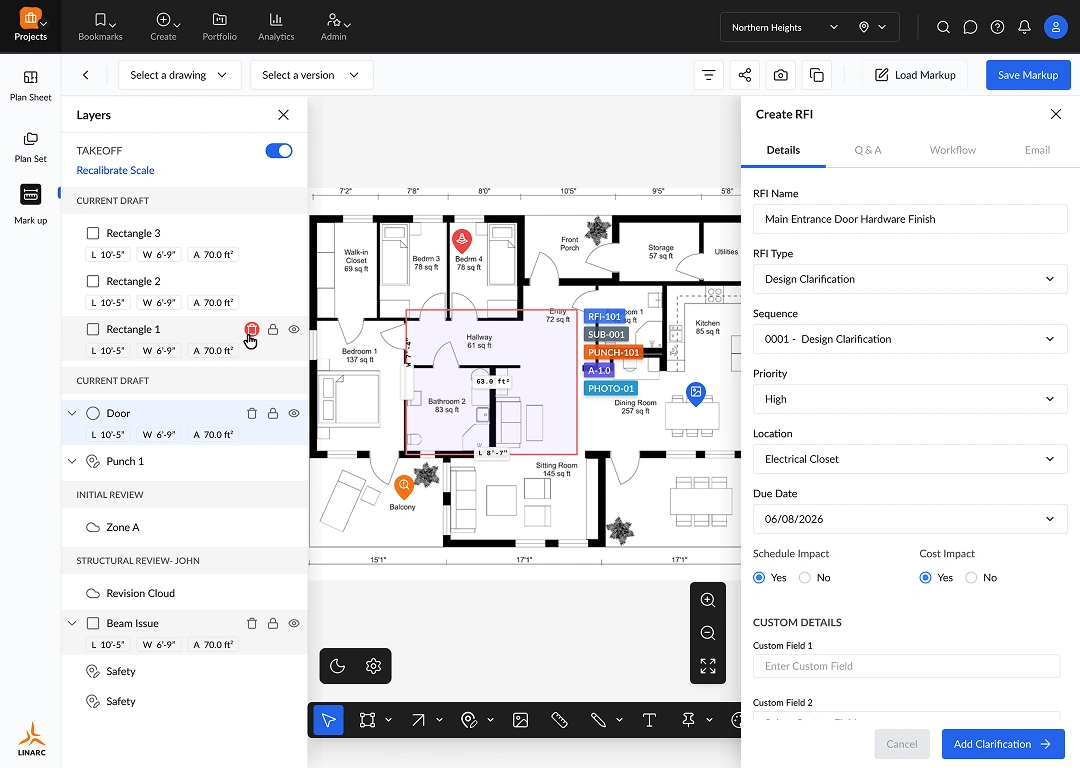Open the Plan Sheet sidebar item

click(x=30, y=85)
